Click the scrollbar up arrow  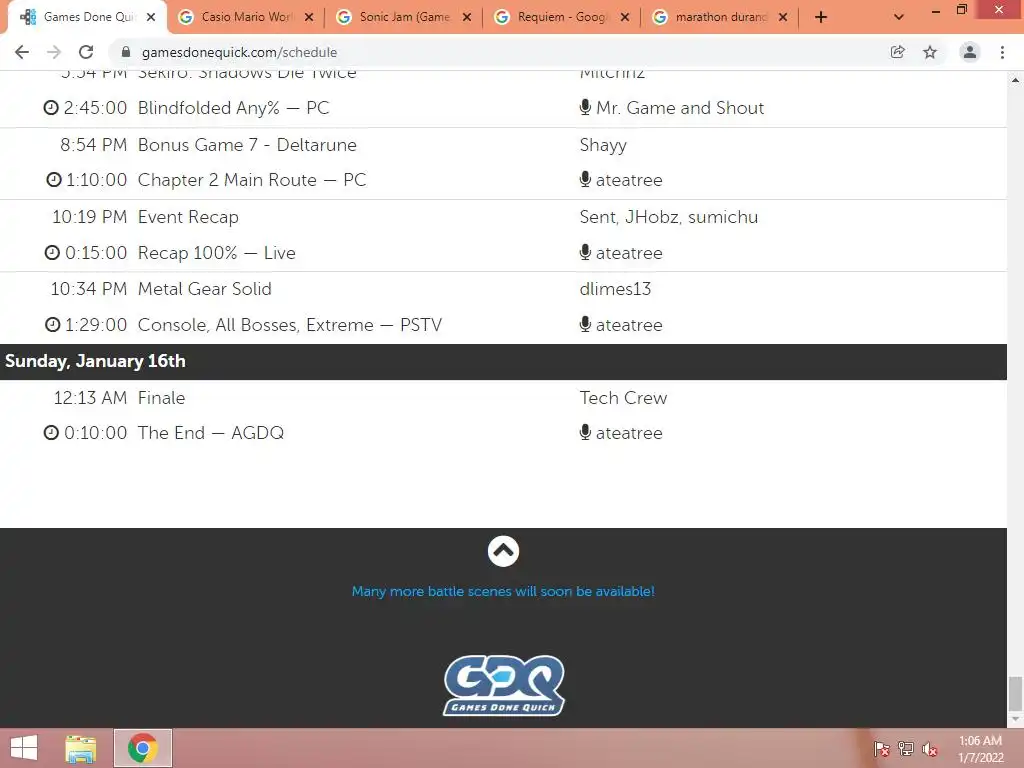click(1015, 80)
